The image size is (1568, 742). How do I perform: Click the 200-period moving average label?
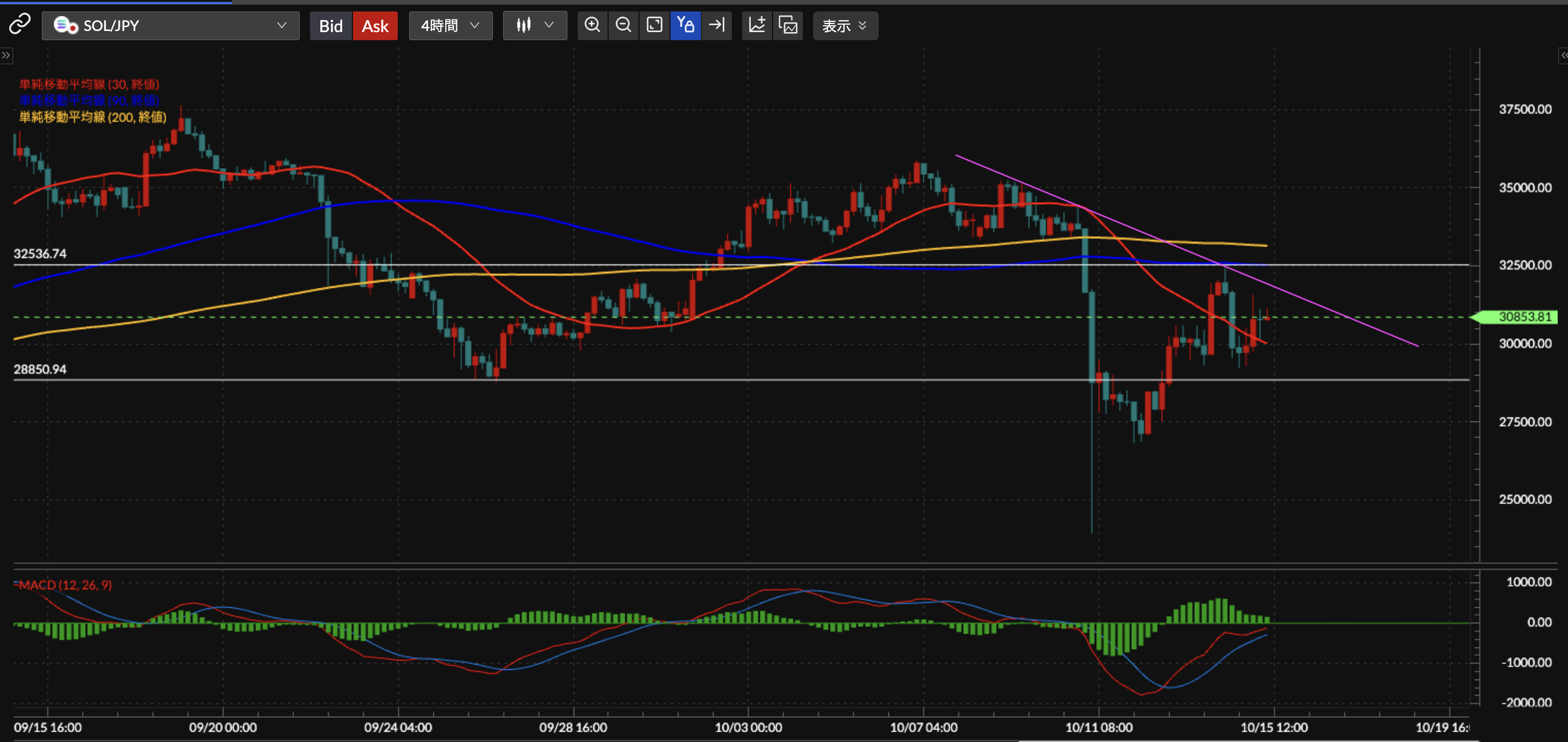92,117
